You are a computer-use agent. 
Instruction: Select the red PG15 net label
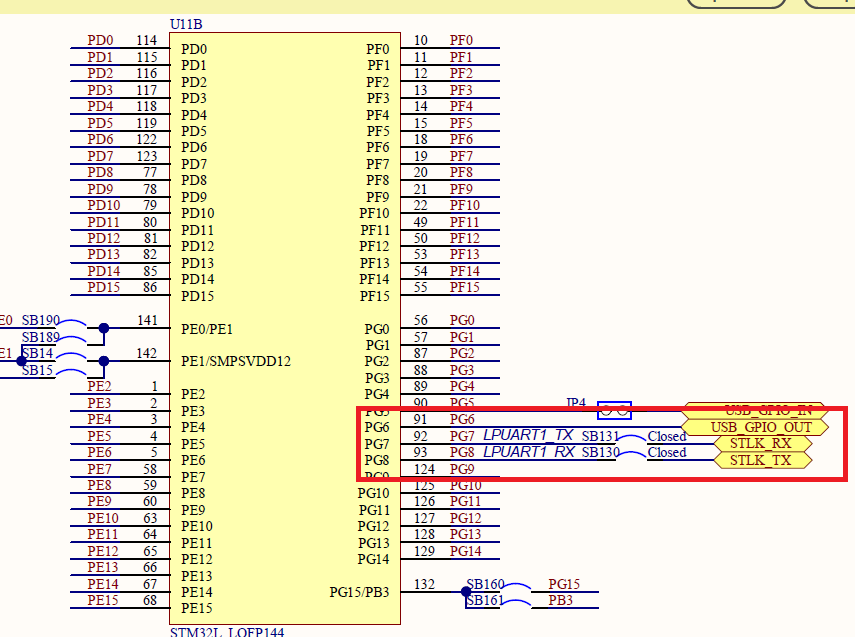click(564, 584)
